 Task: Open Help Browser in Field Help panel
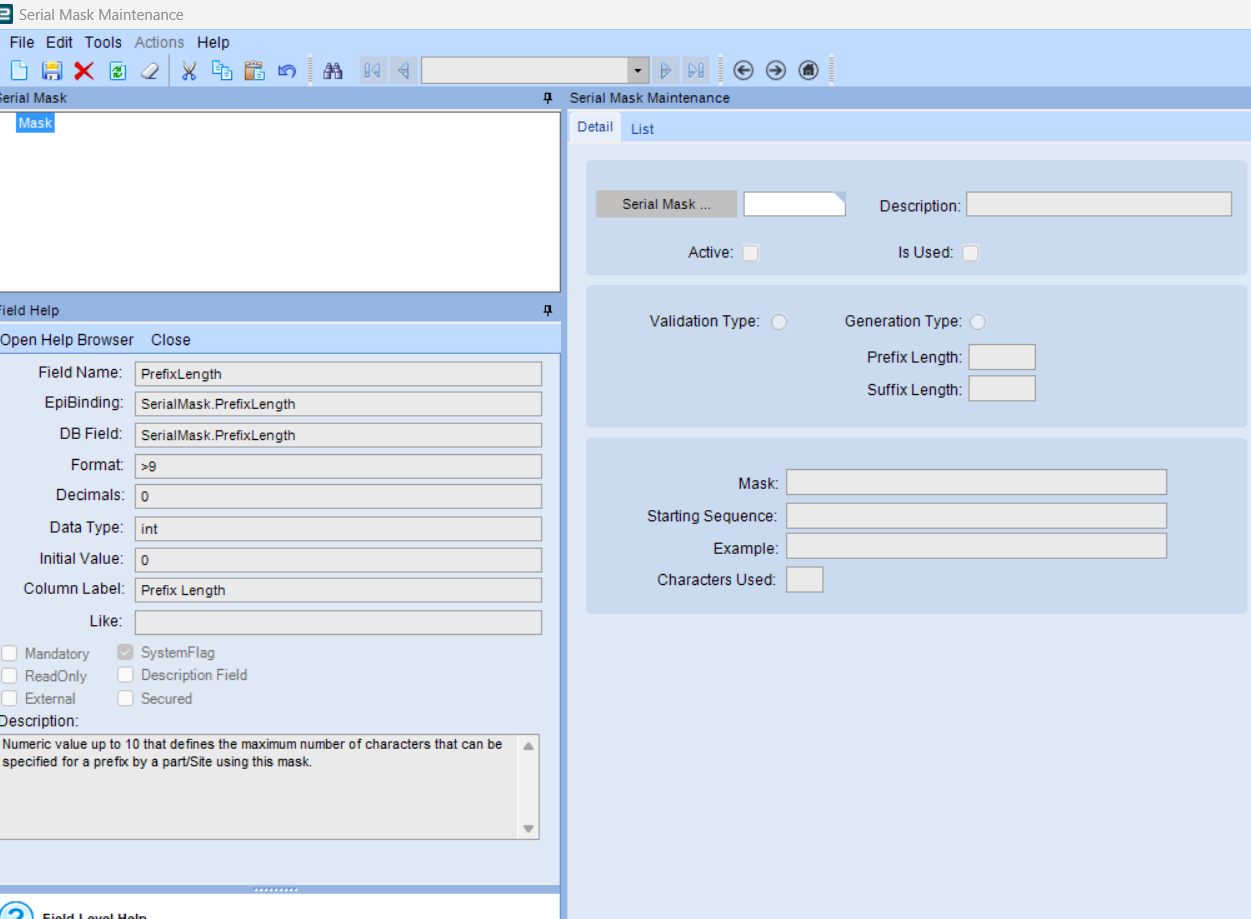click(66, 339)
